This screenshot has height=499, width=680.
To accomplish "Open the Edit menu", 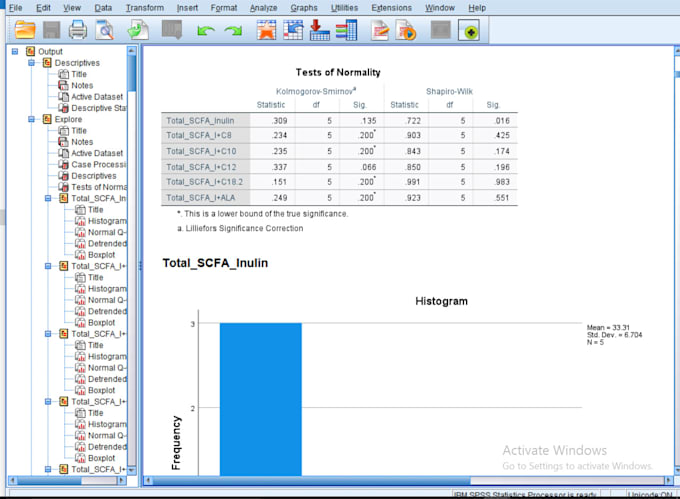I will (43, 8).
